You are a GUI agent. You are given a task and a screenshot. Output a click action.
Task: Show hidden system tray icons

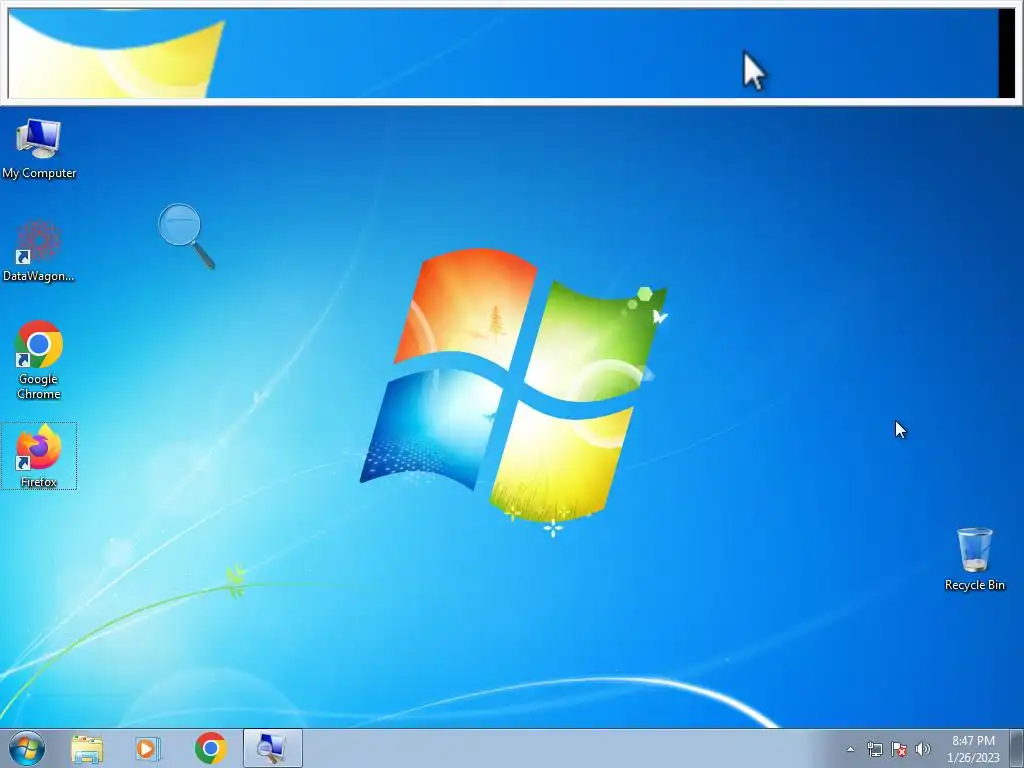tap(850, 749)
